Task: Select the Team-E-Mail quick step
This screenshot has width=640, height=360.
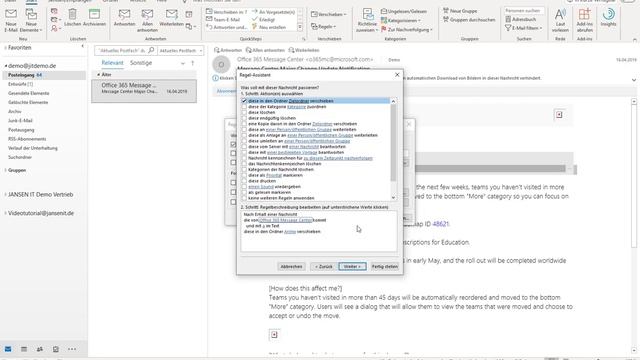Action: 223,19
